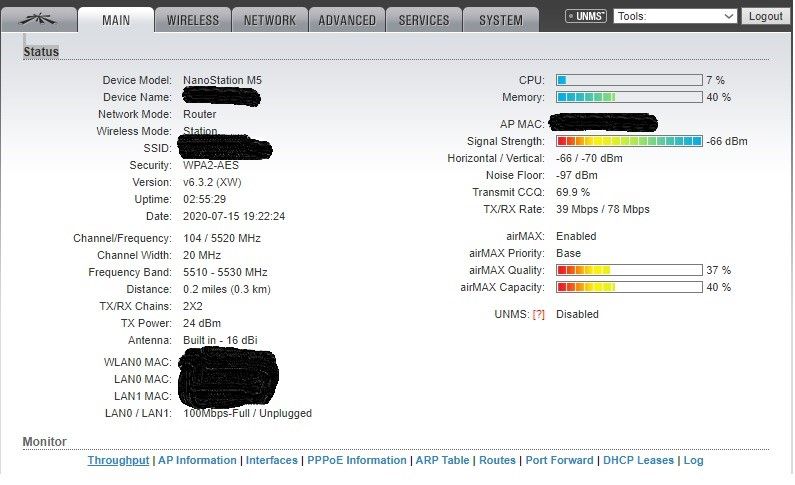
Task: Select the 'NanoStation M5' device model text
Action: point(223,80)
